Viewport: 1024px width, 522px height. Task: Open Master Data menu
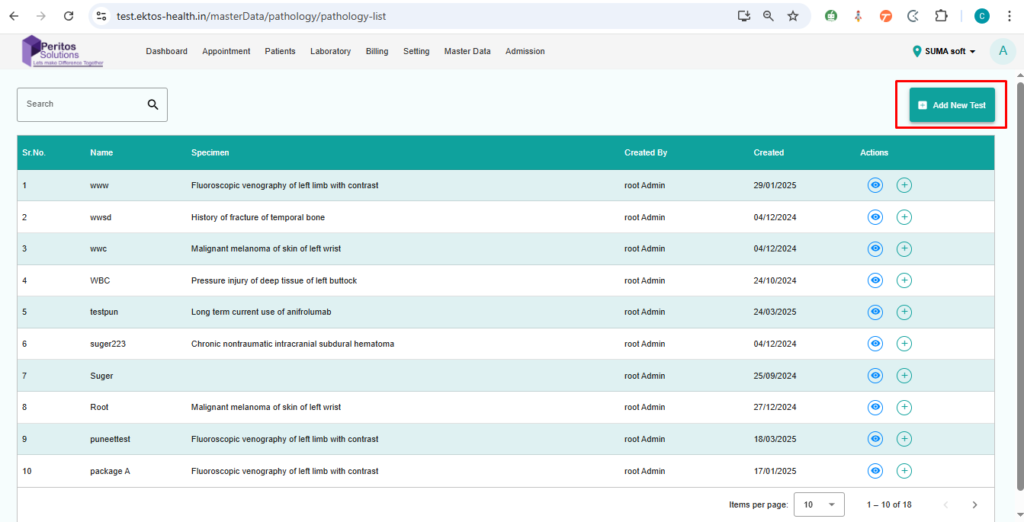(x=467, y=52)
